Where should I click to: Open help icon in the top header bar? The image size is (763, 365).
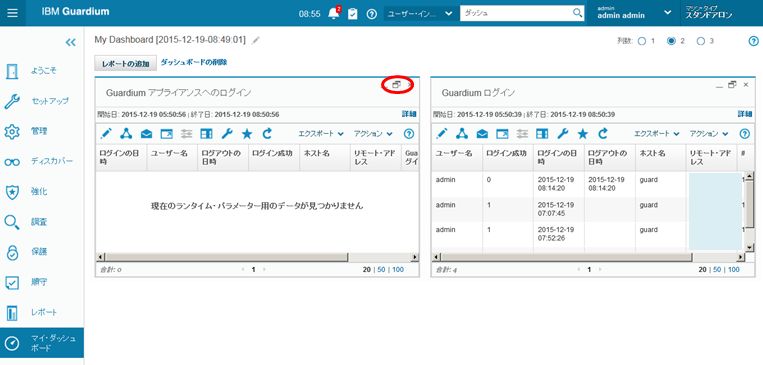coord(372,14)
